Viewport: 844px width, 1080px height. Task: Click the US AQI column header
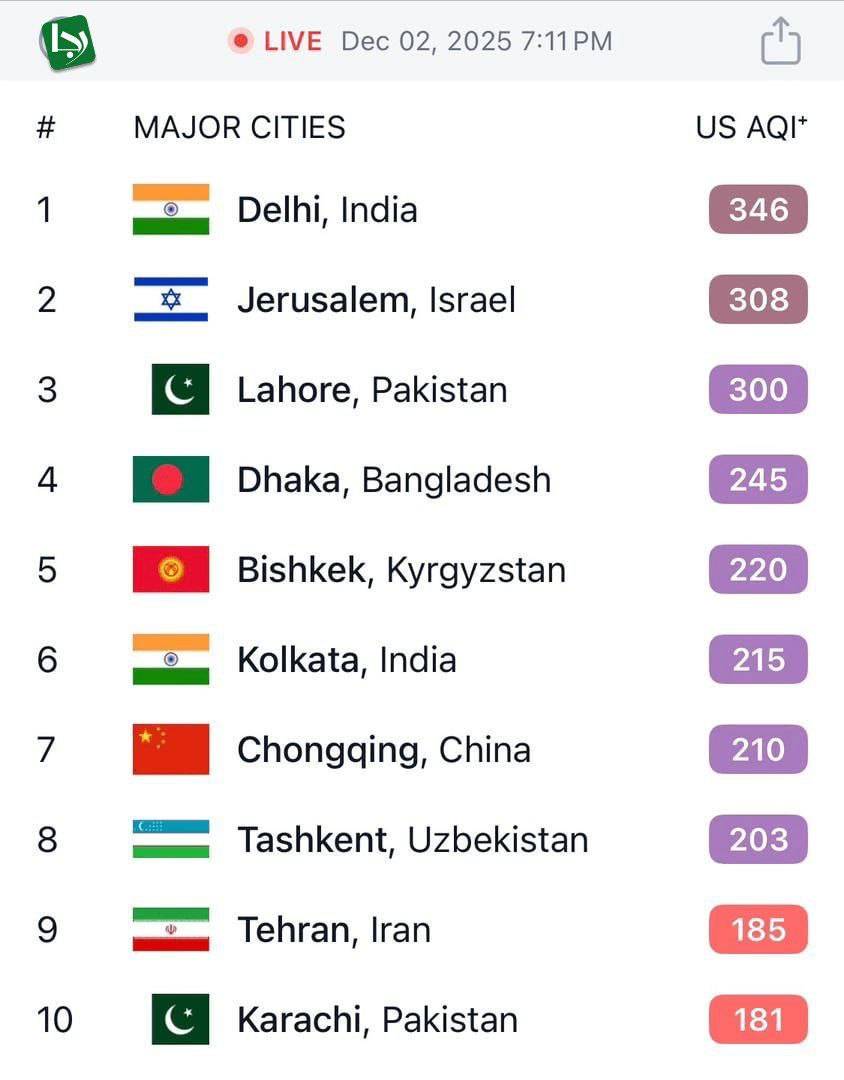[x=751, y=127]
